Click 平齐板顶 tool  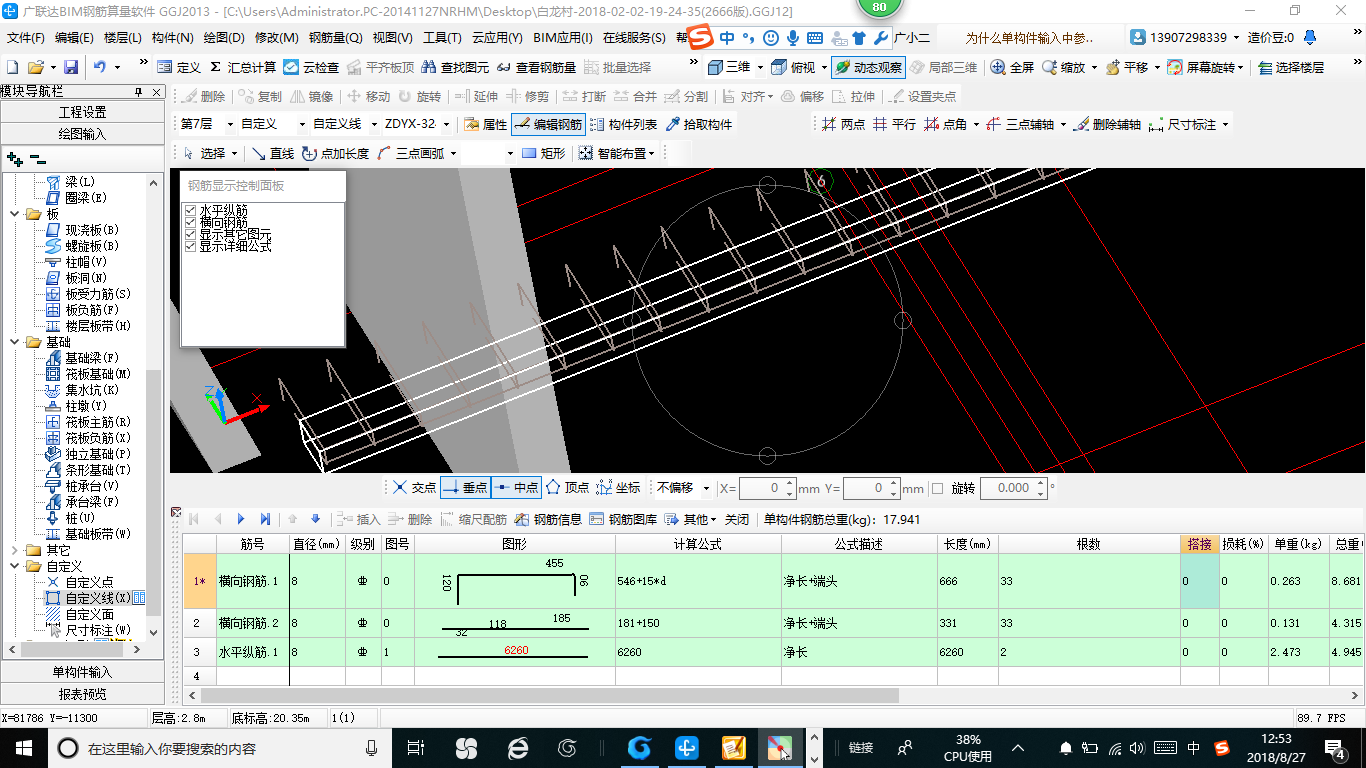(380, 67)
